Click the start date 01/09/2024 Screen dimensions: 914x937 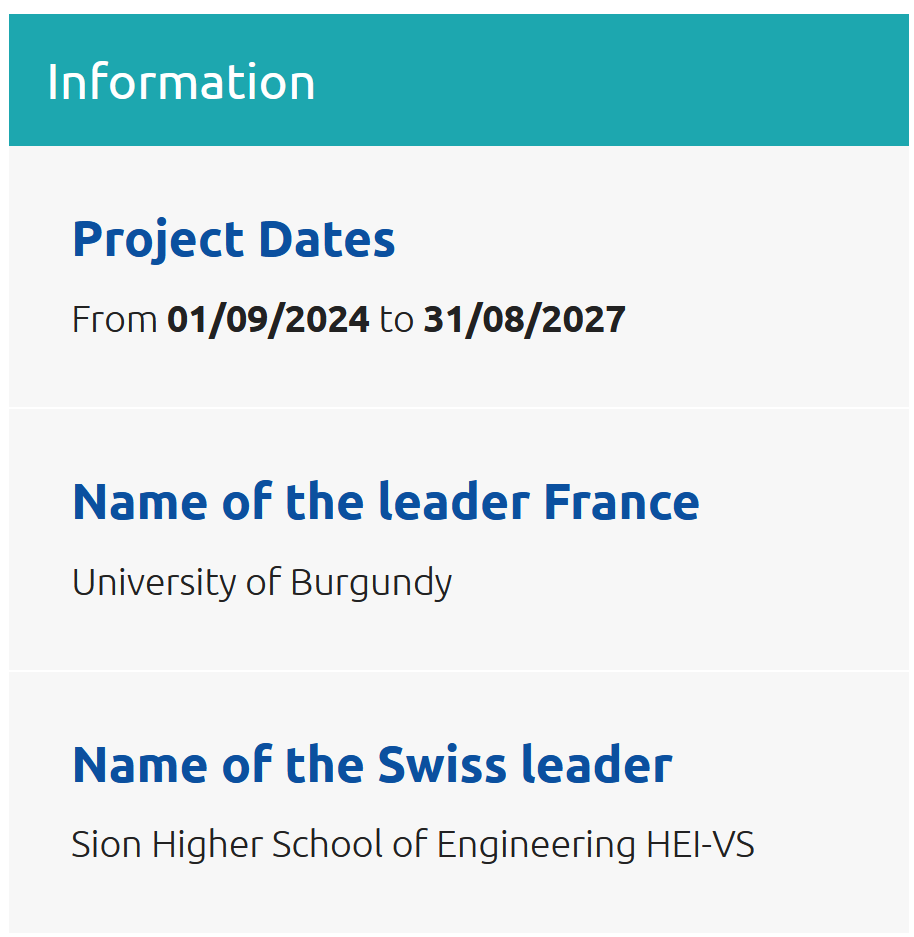tap(268, 319)
